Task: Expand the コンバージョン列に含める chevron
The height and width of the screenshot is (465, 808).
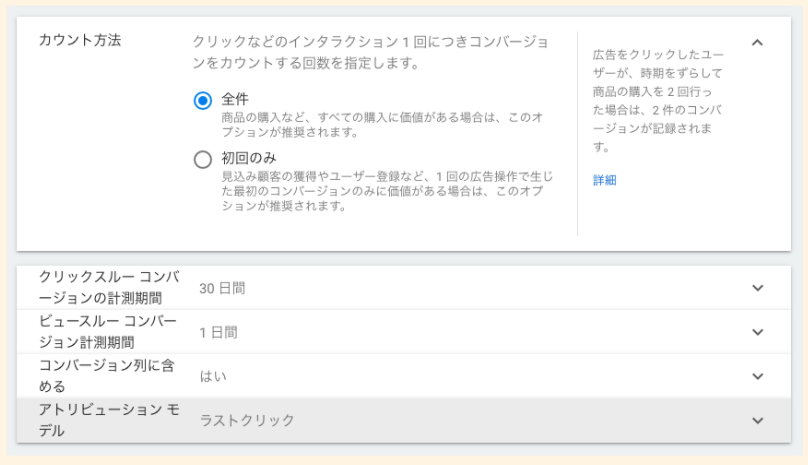Action: coord(757,376)
